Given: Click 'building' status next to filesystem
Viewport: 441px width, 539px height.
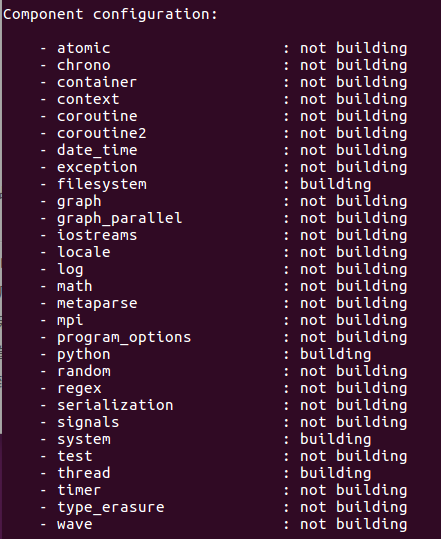Looking at the screenshot, I should click(x=335, y=184).
